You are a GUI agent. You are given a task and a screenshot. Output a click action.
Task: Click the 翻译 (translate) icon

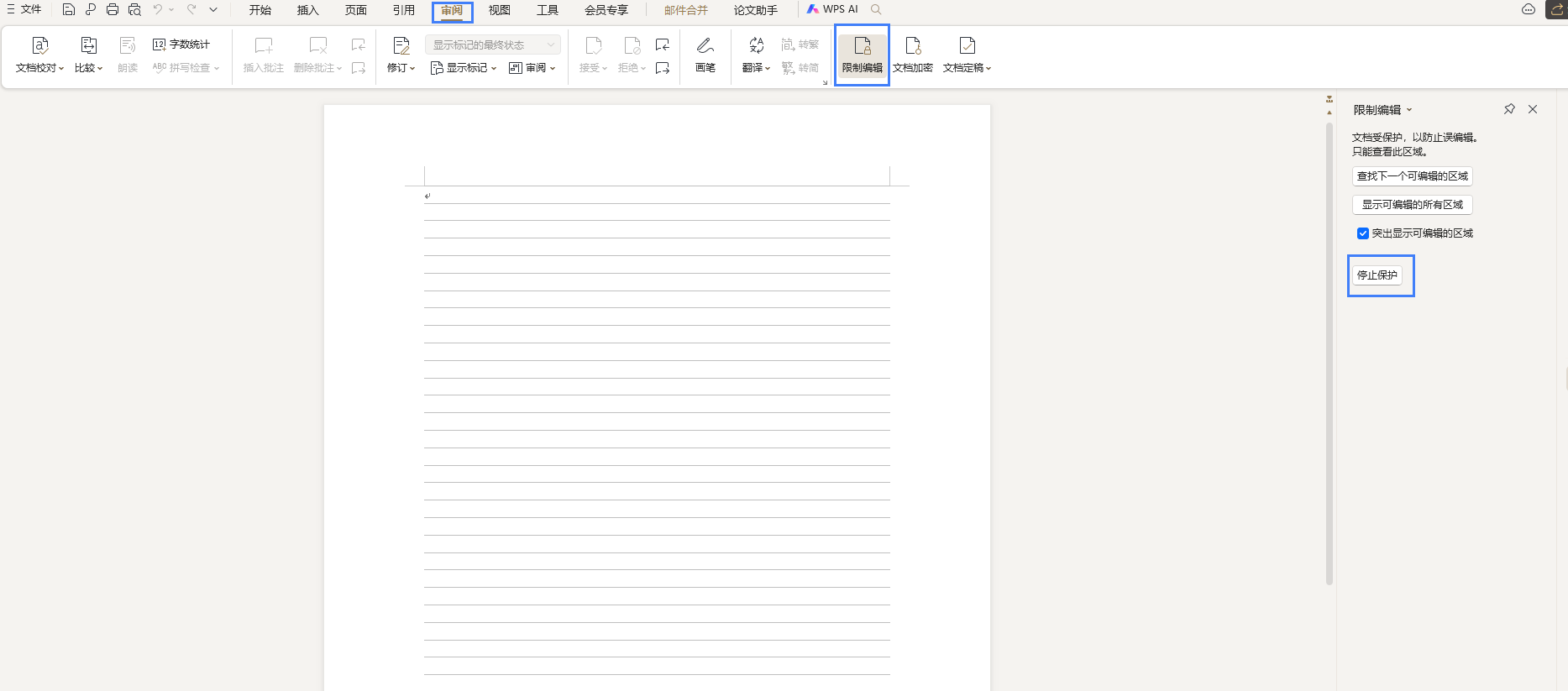coord(756,46)
